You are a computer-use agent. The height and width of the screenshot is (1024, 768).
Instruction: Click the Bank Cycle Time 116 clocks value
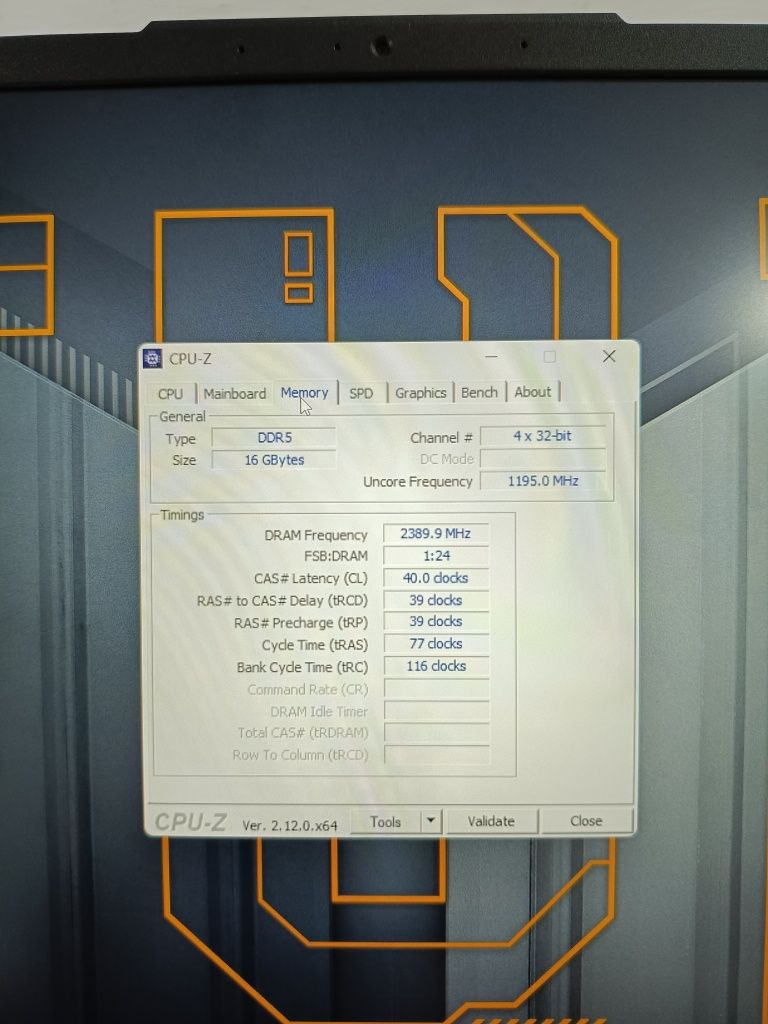coord(436,666)
